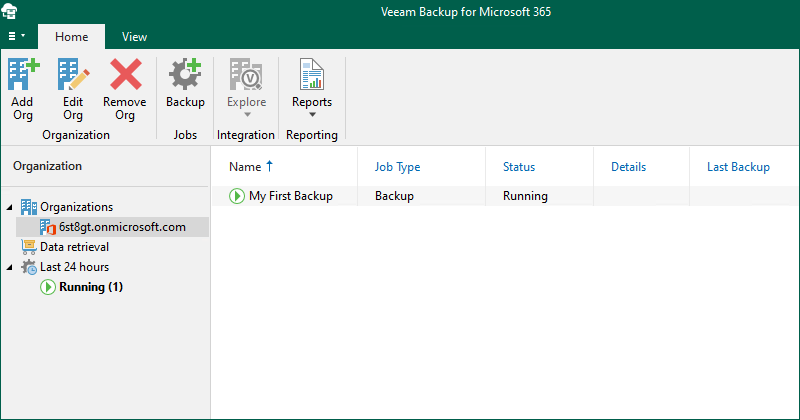Screen dimensions: 800x420
Task: Click the Edit Org icon
Action: click(73, 75)
